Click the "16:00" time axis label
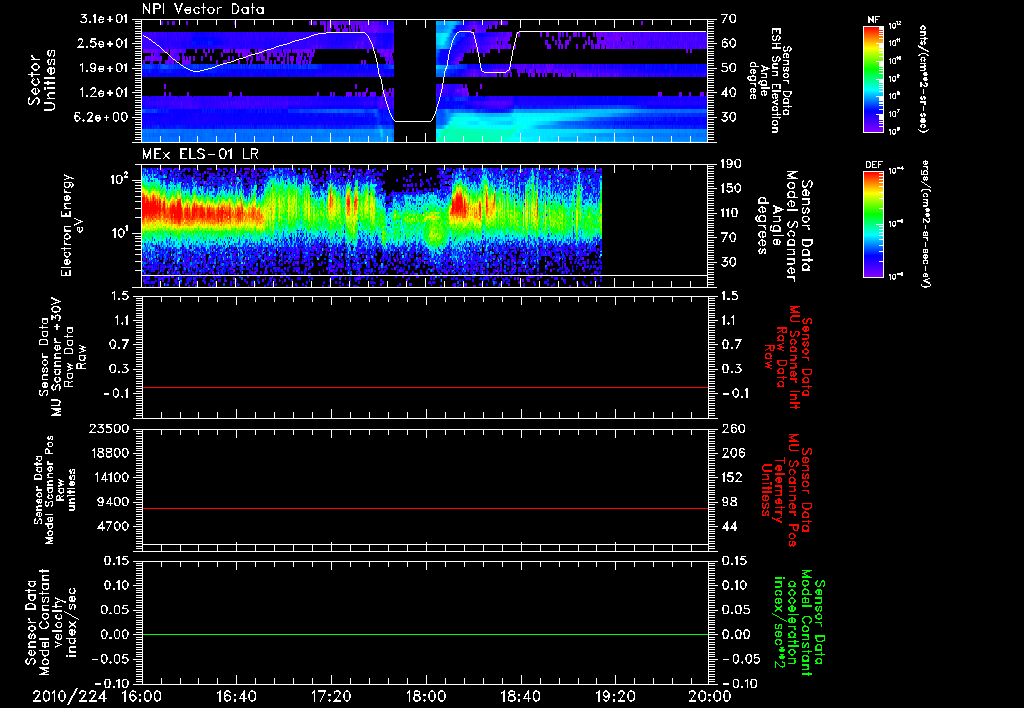Image resolution: width=1024 pixels, height=708 pixels. coord(142,697)
